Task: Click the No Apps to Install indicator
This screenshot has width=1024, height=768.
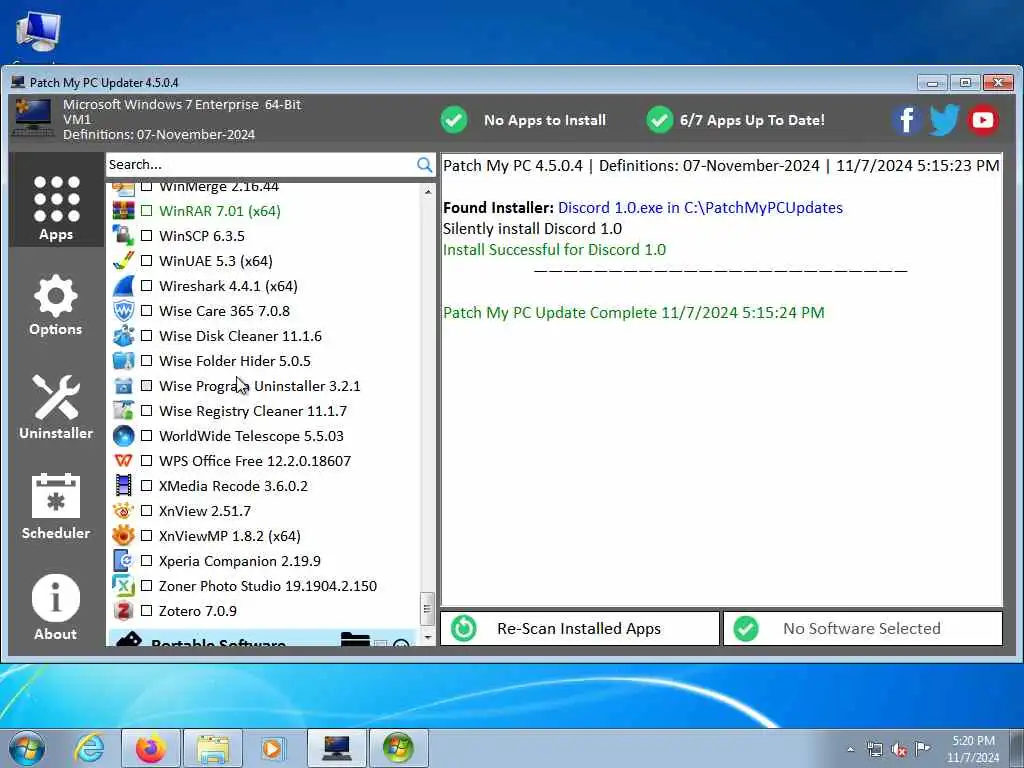Action: coord(523,120)
